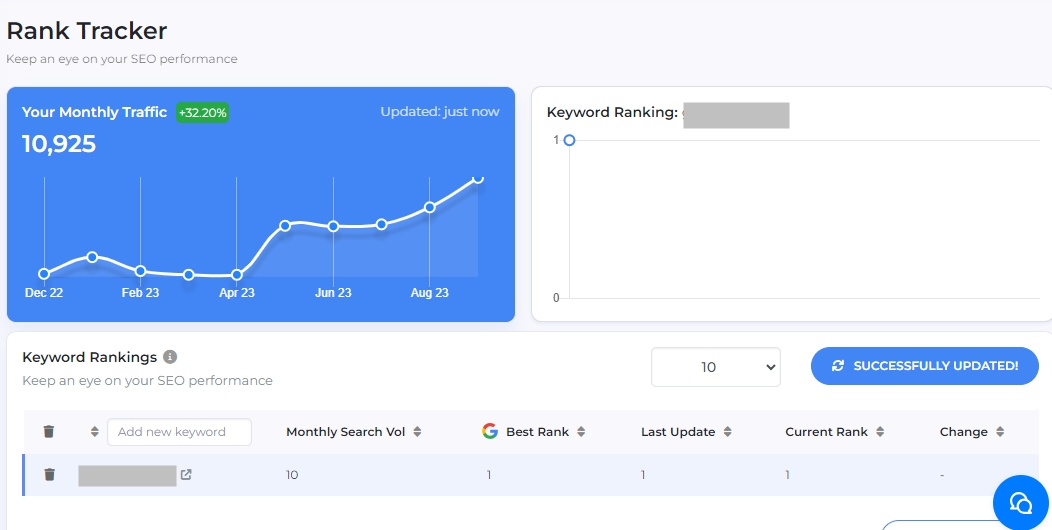Viewport: 1052px width, 530px height.
Task: Select the Apr 23 traffic data point
Action: (x=236, y=275)
